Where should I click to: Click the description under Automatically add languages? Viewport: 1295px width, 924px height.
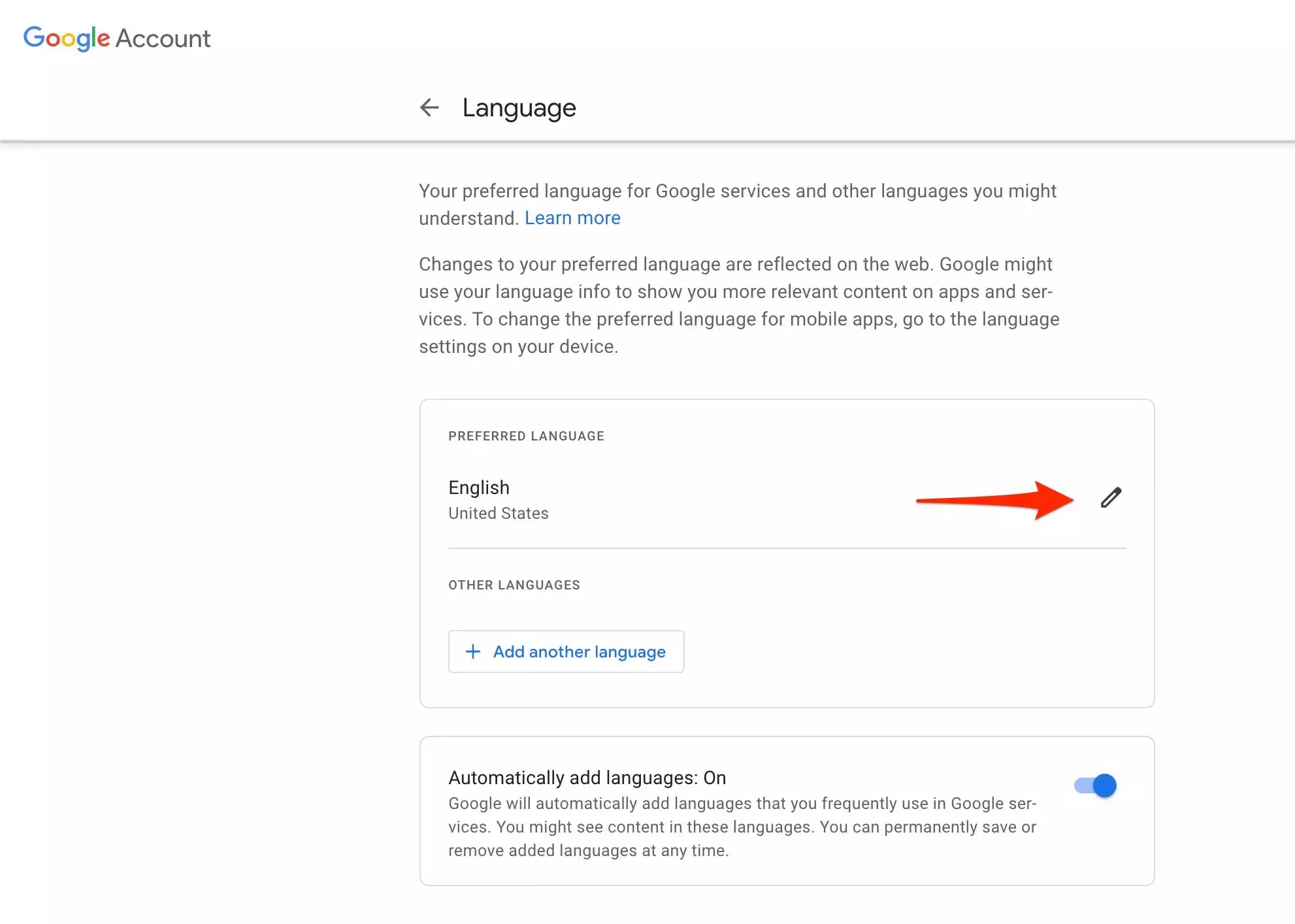click(742, 827)
